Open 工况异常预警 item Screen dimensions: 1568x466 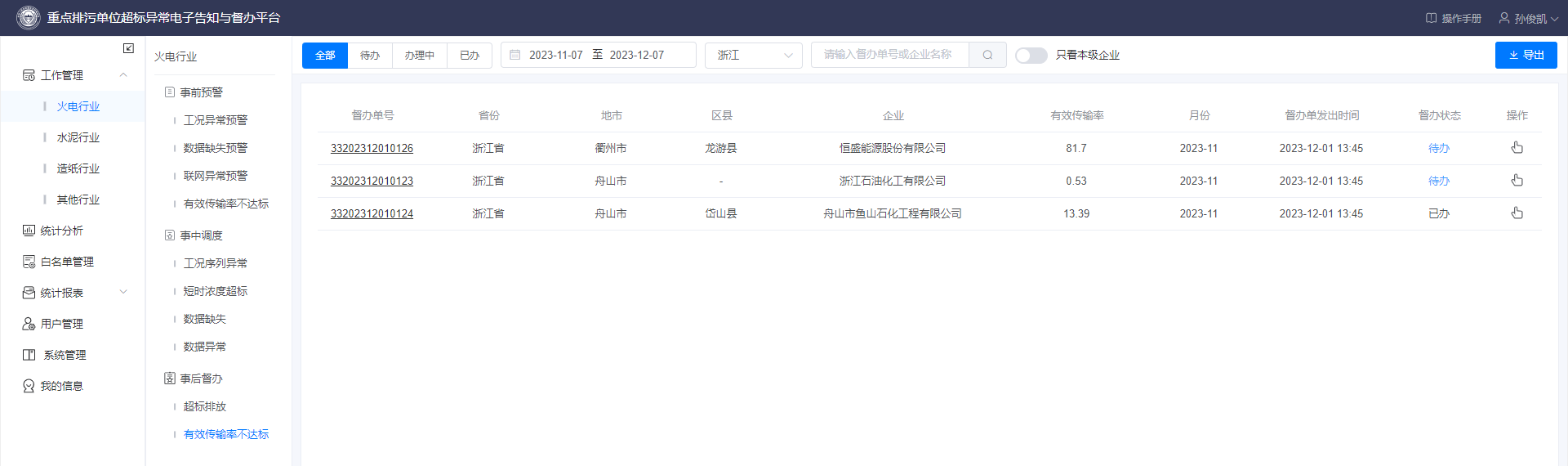[x=216, y=120]
